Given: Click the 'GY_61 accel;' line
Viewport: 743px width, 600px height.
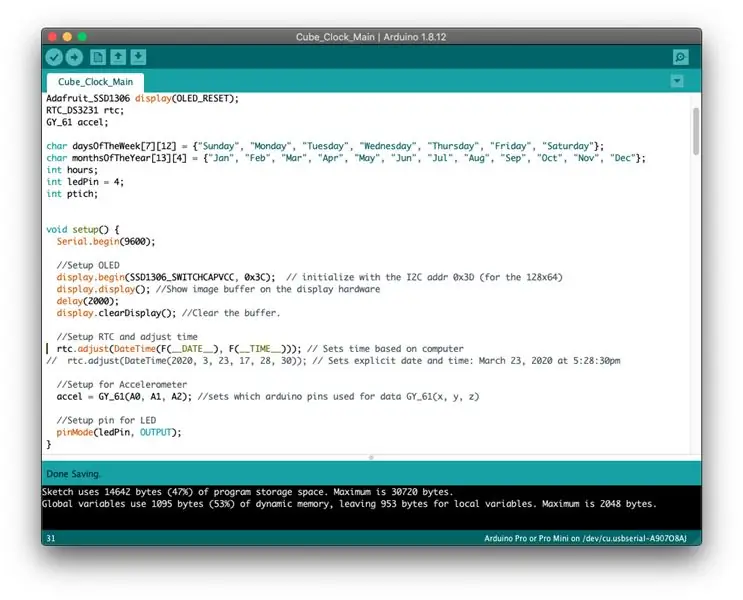Looking at the screenshot, I should (77, 122).
